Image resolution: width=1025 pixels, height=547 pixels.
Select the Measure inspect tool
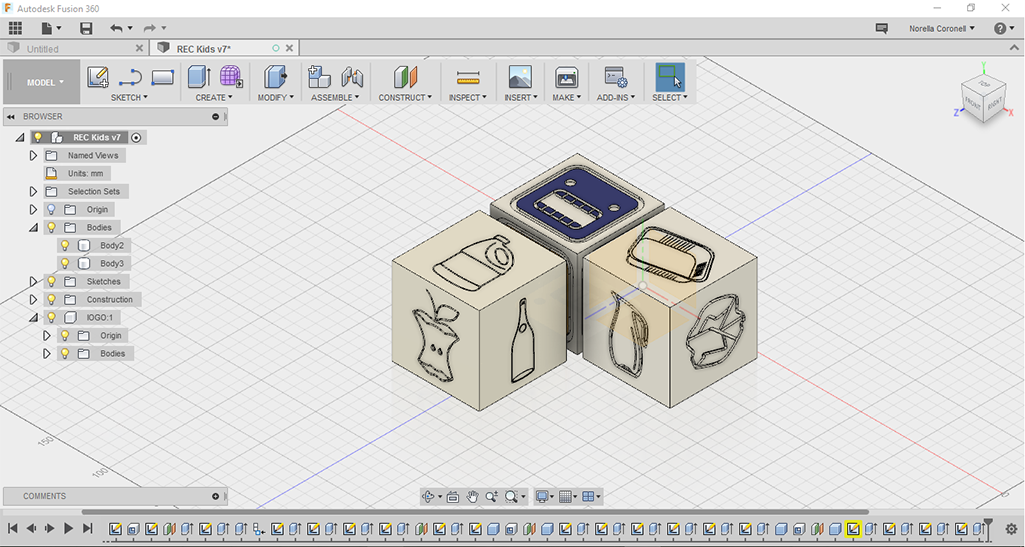coord(468,78)
